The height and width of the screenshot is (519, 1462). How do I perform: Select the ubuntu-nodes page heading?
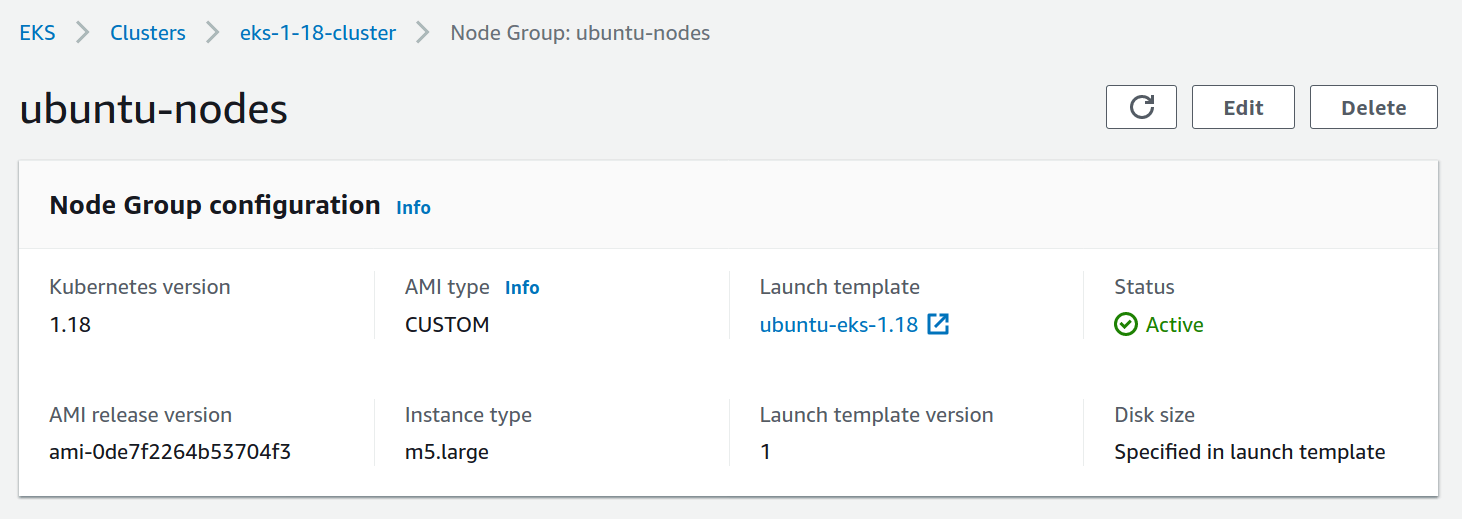pos(154,109)
